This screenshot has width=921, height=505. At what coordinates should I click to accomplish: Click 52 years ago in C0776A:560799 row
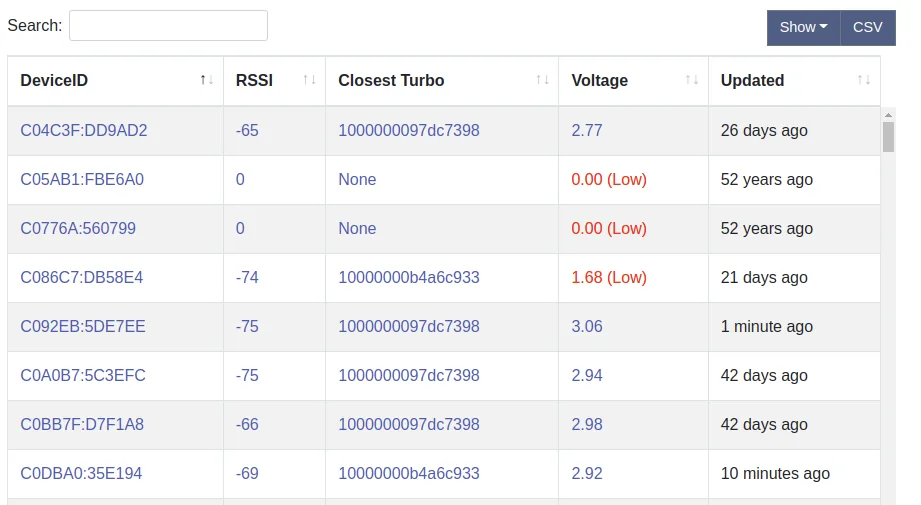767,228
